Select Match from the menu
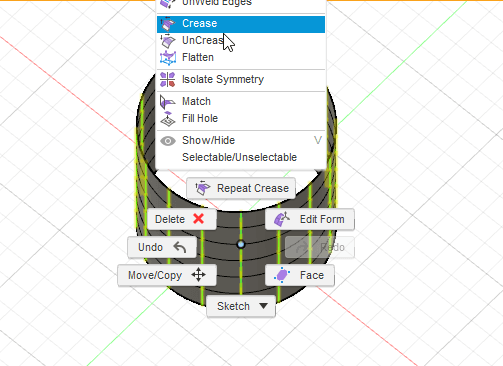503x366 pixels. coord(241,101)
